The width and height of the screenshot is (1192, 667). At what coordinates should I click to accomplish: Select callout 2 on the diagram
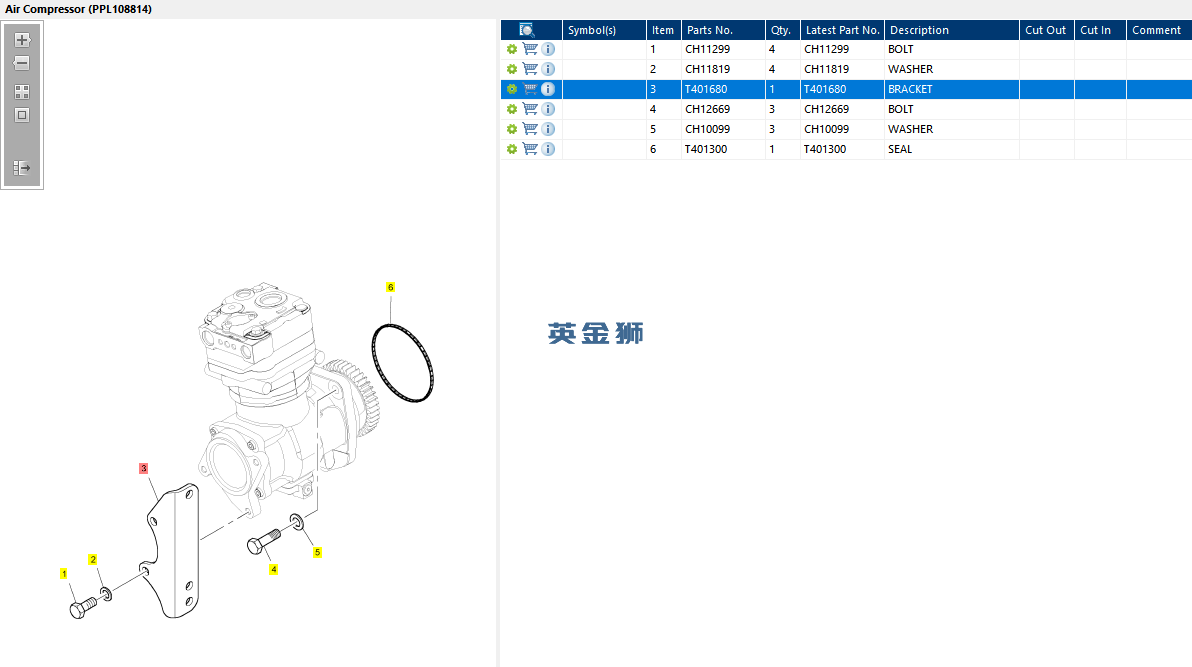click(x=93, y=560)
